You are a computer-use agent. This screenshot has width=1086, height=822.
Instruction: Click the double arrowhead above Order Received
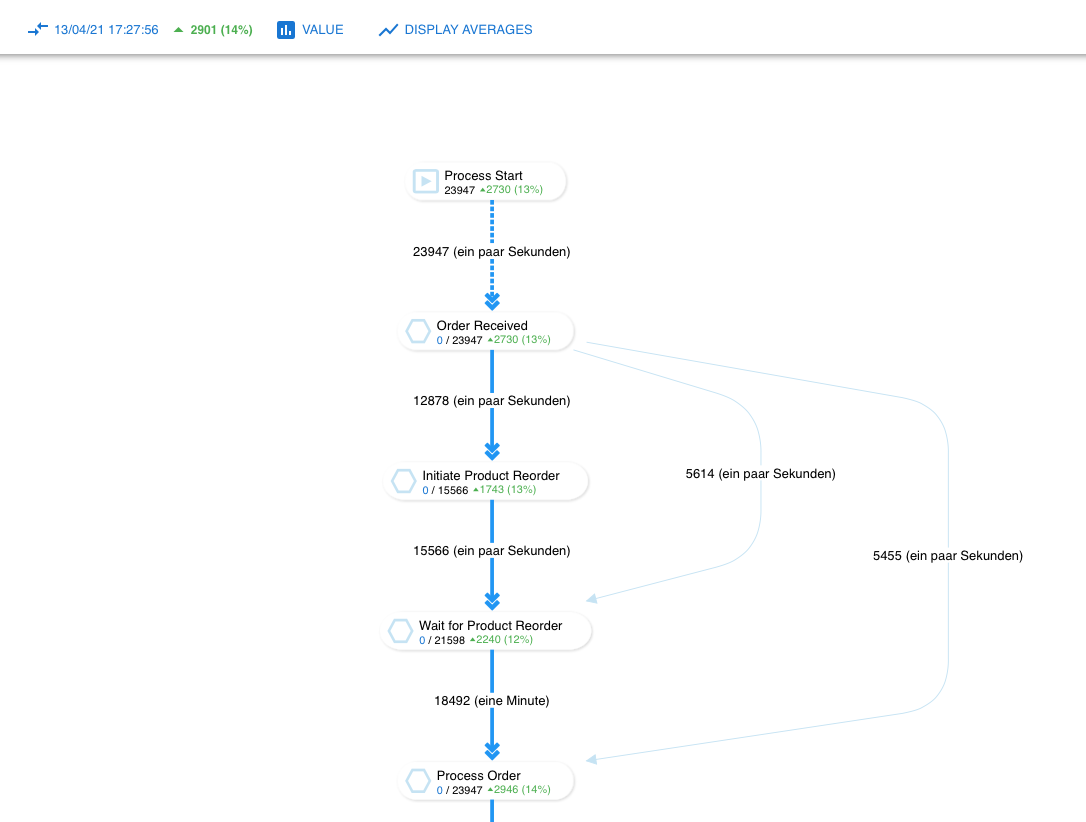(492, 301)
